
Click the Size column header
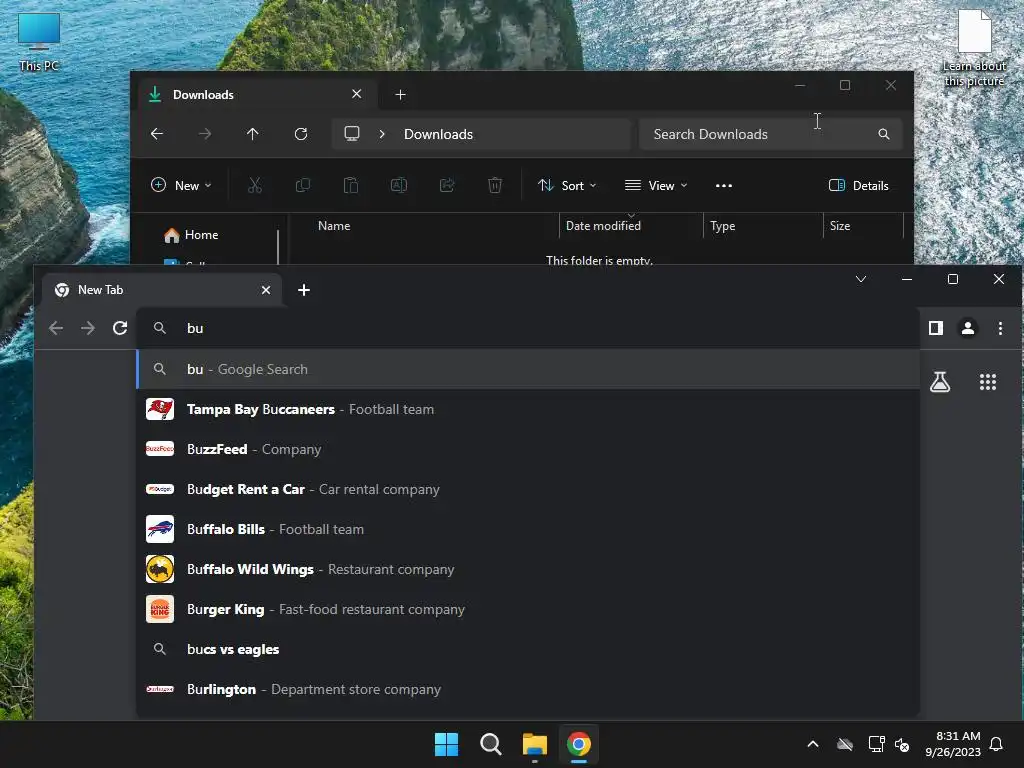pos(840,226)
